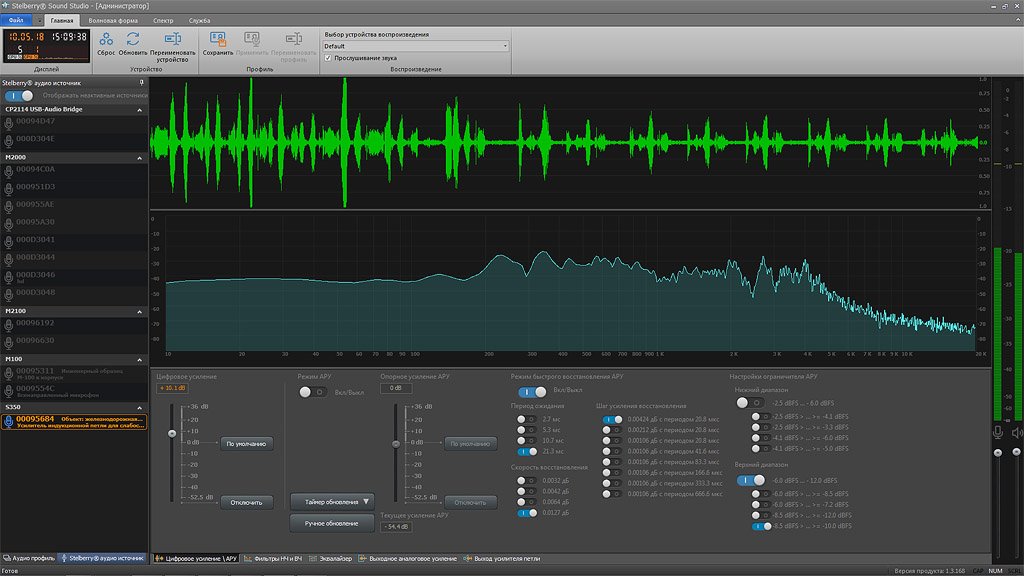Open the playback device dropdown showing Default
The height and width of the screenshot is (576, 1024).
(x=416, y=46)
